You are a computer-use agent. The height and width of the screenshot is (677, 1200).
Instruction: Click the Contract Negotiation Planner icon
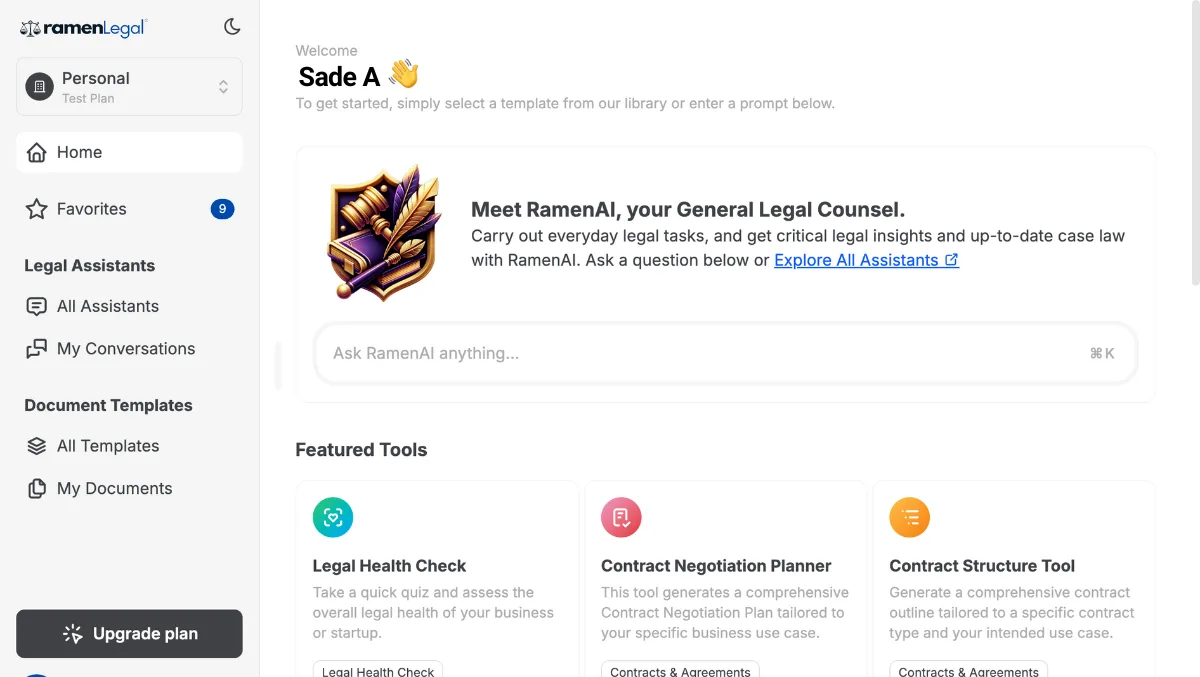(x=621, y=518)
